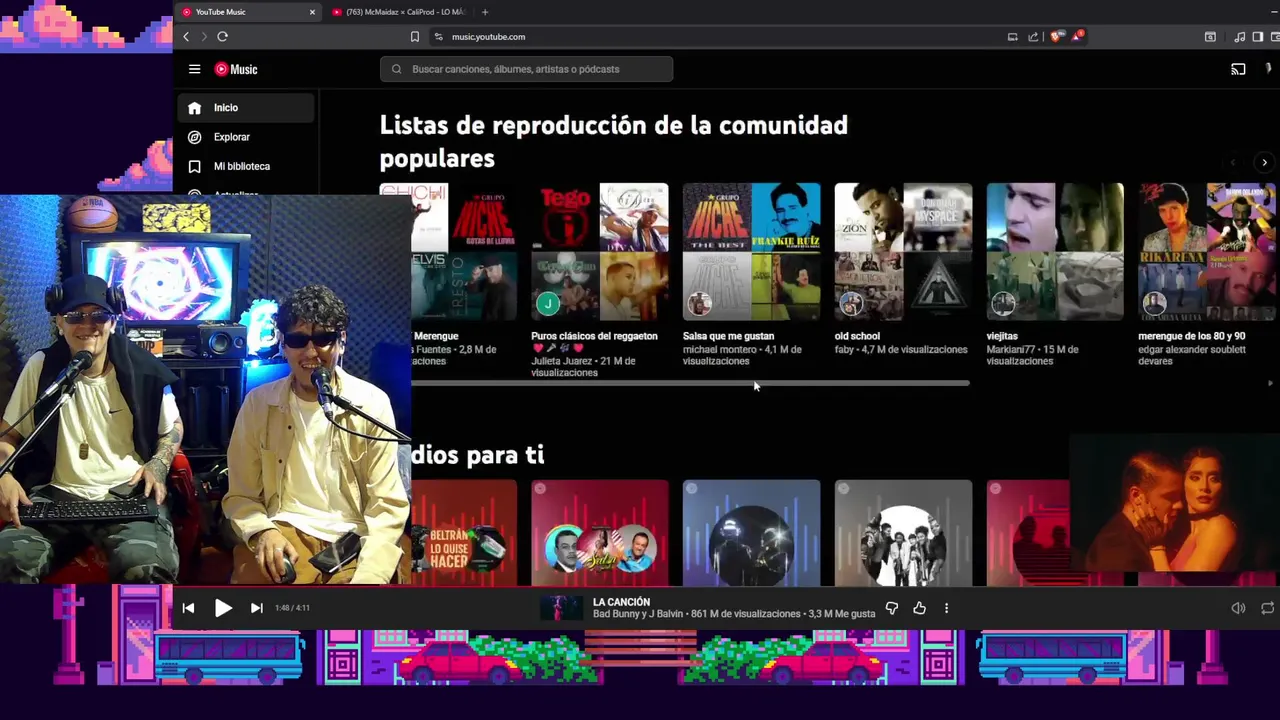
Task: Like the current song
Action: (x=919, y=608)
